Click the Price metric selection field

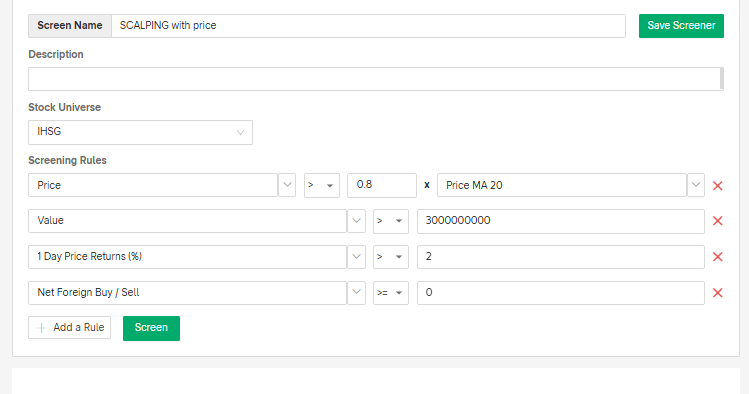pyautogui.click(x=153, y=185)
